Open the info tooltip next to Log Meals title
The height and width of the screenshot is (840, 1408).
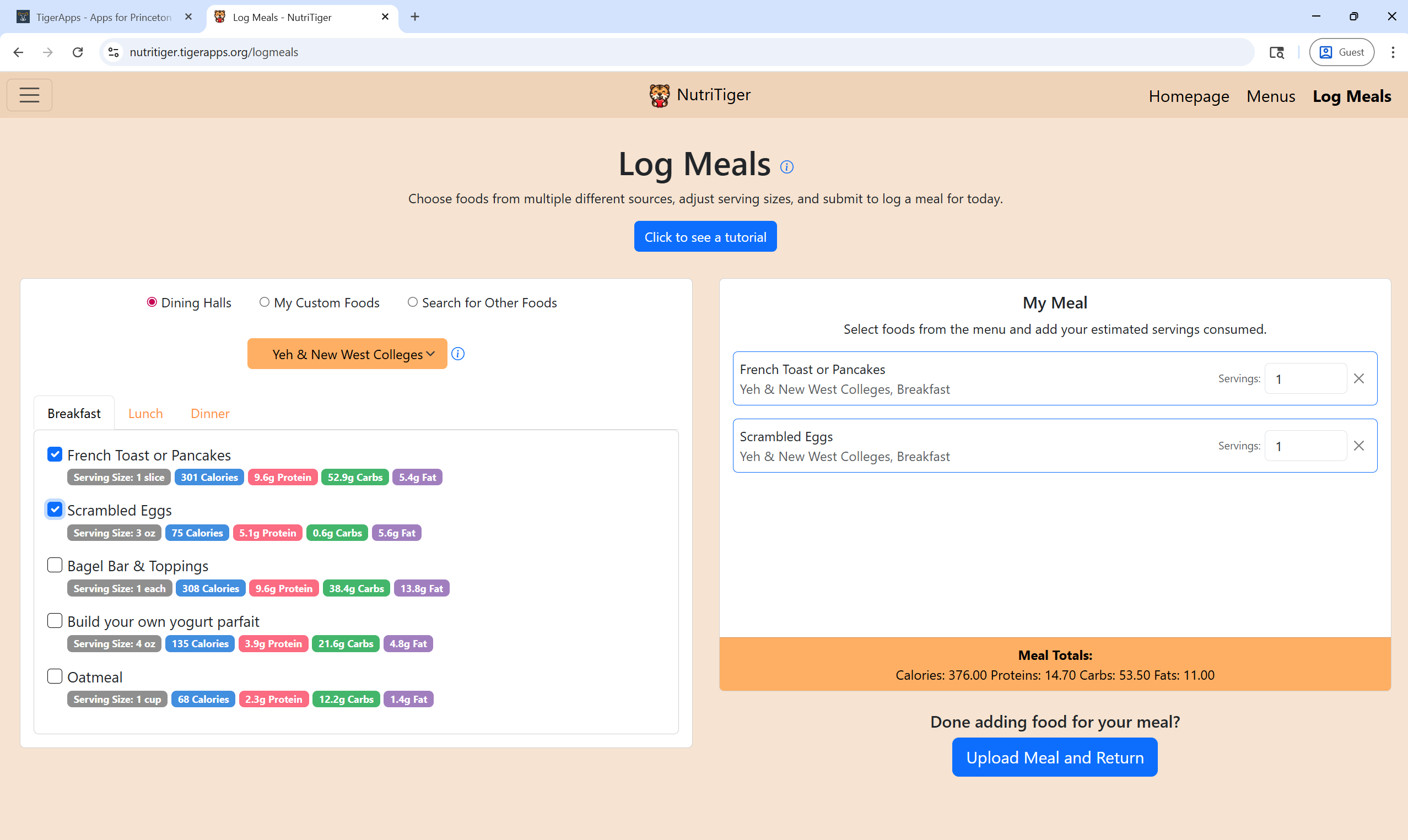point(787,167)
